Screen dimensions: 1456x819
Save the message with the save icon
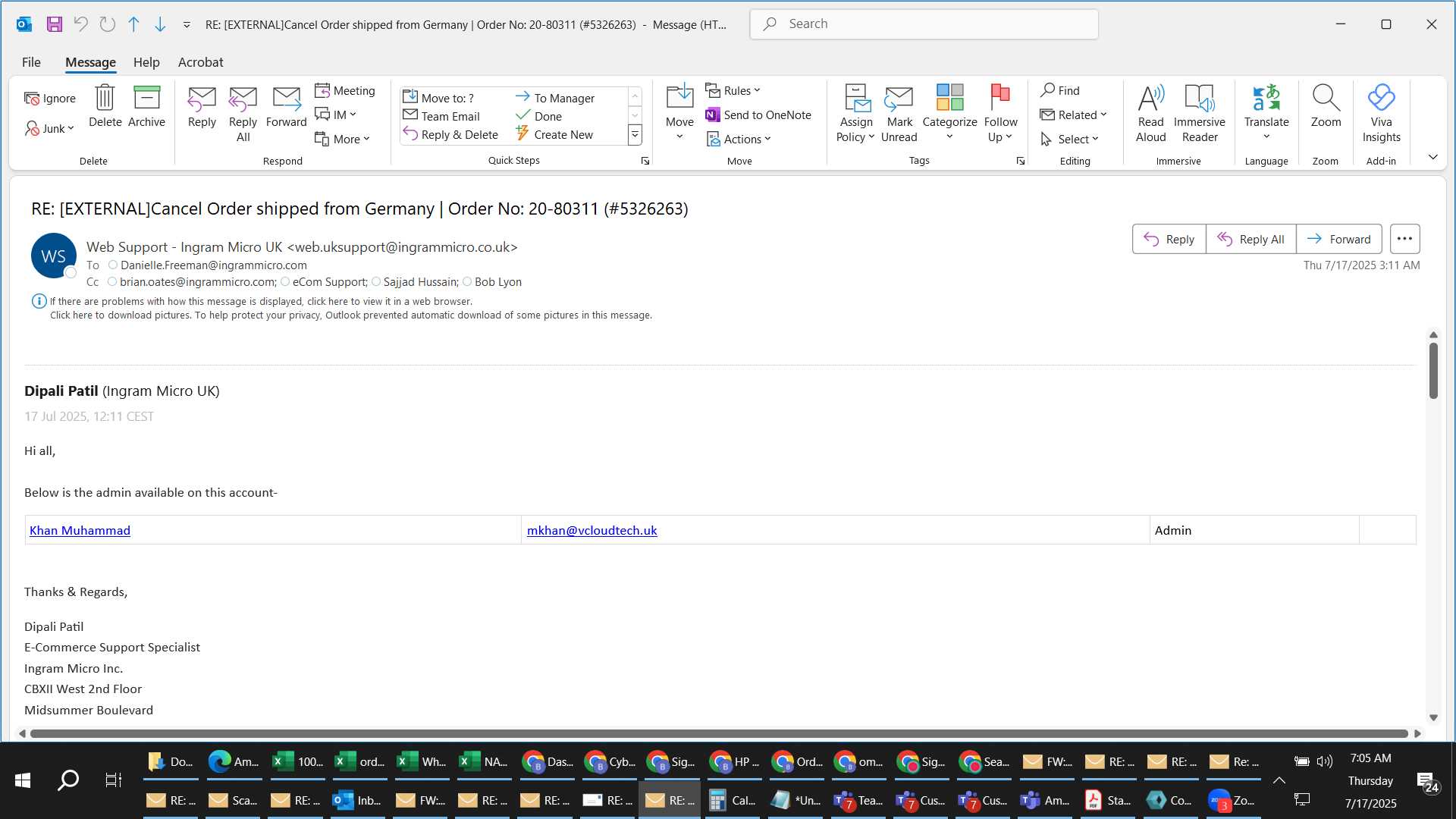[x=55, y=24]
